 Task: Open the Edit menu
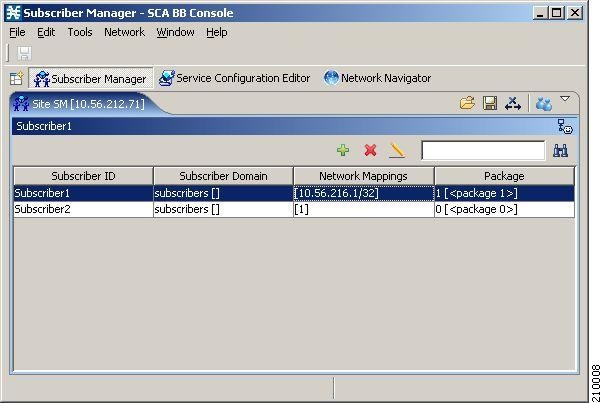(x=46, y=32)
